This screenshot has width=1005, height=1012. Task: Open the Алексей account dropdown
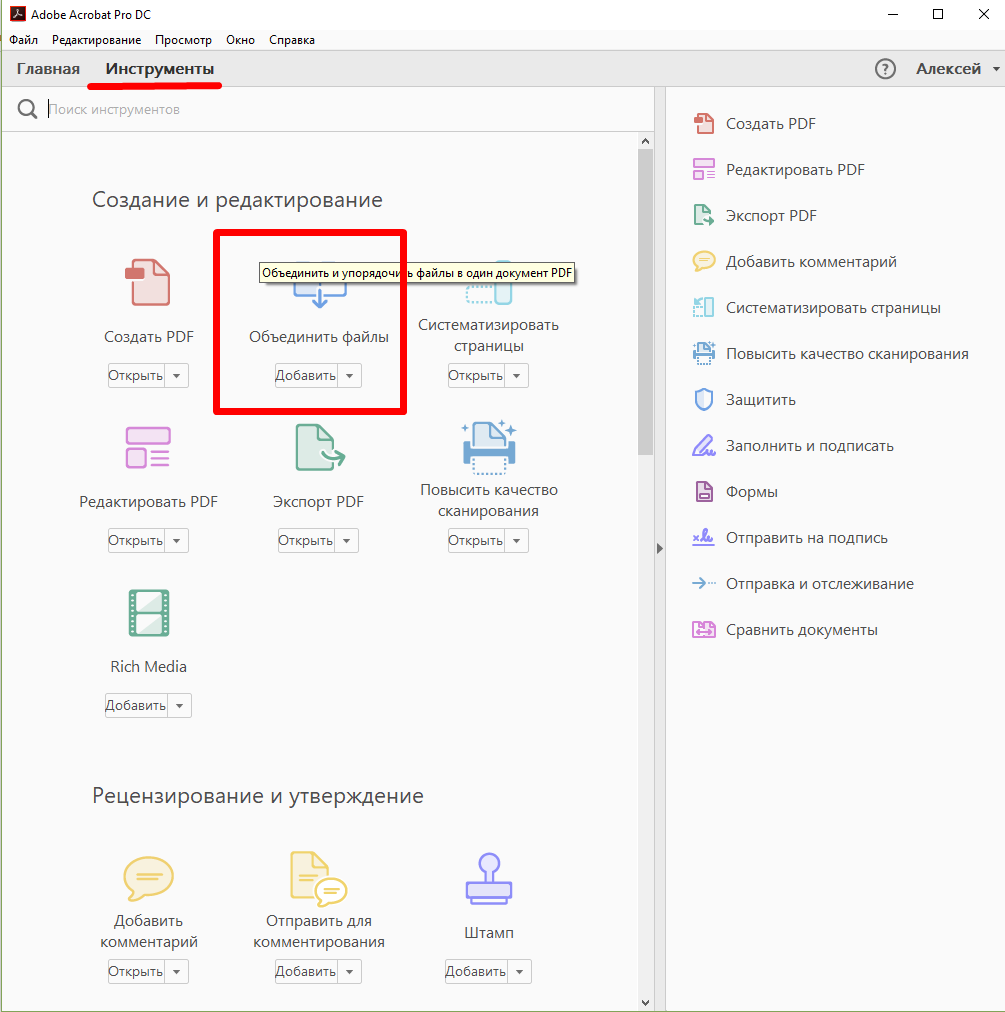click(x=957, y=68)
